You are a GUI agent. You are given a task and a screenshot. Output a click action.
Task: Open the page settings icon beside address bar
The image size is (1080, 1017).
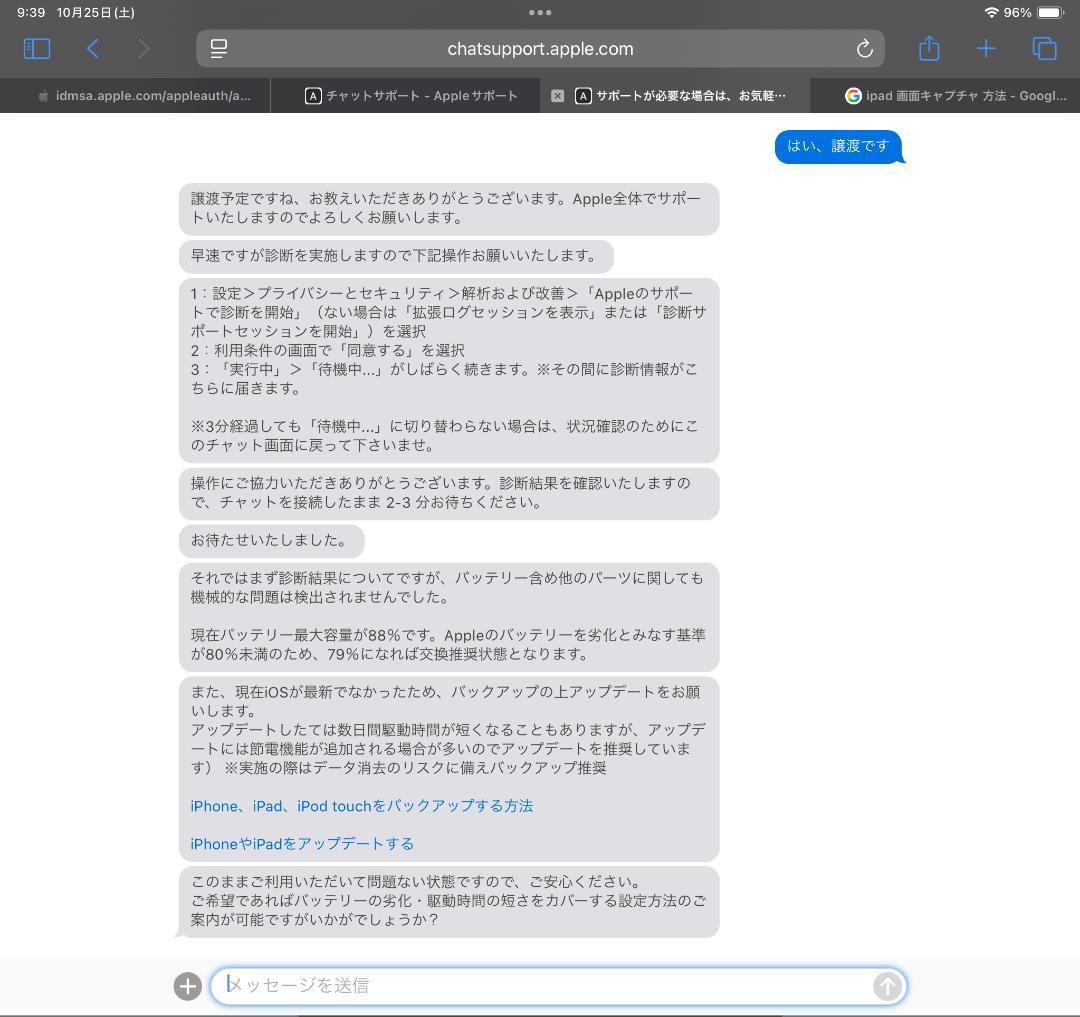click(219, 48)
